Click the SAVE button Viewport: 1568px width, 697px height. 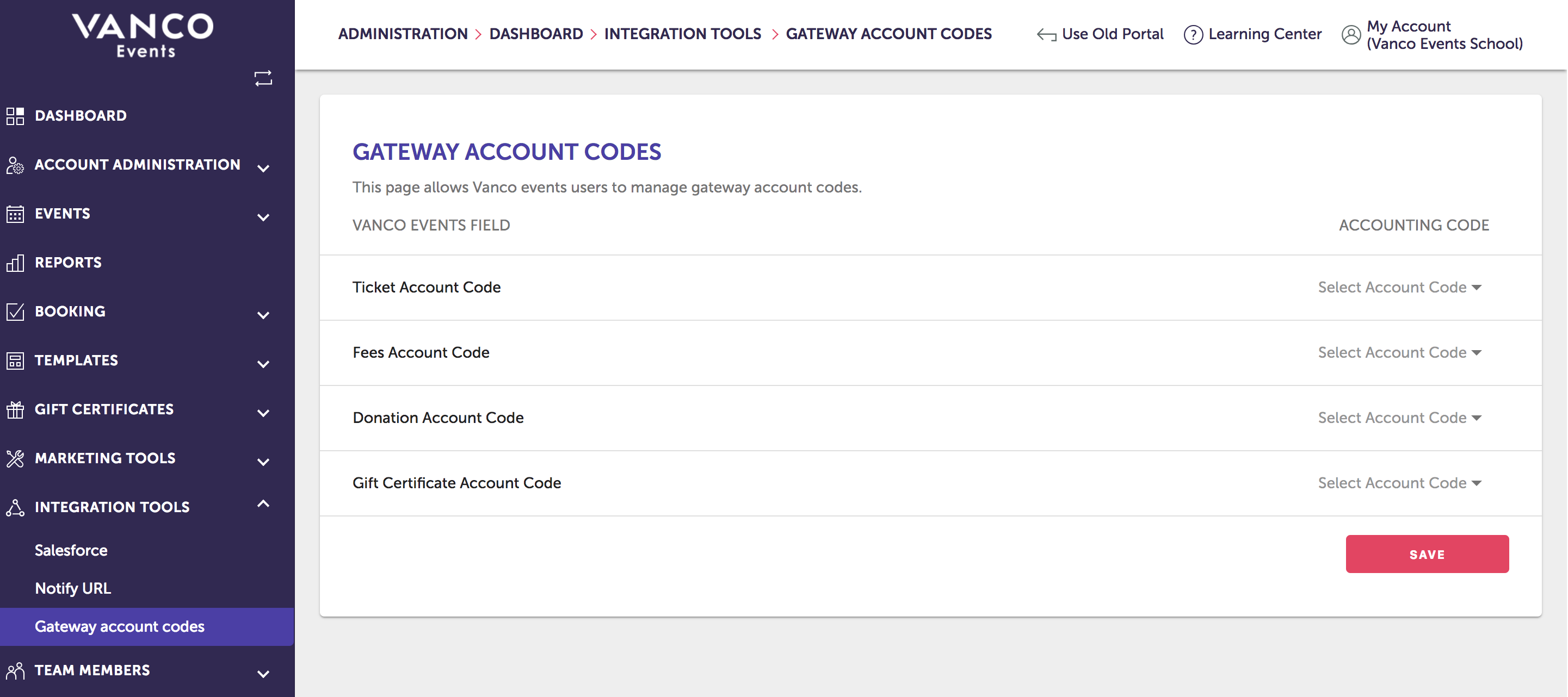click(x=1427, y=554)
